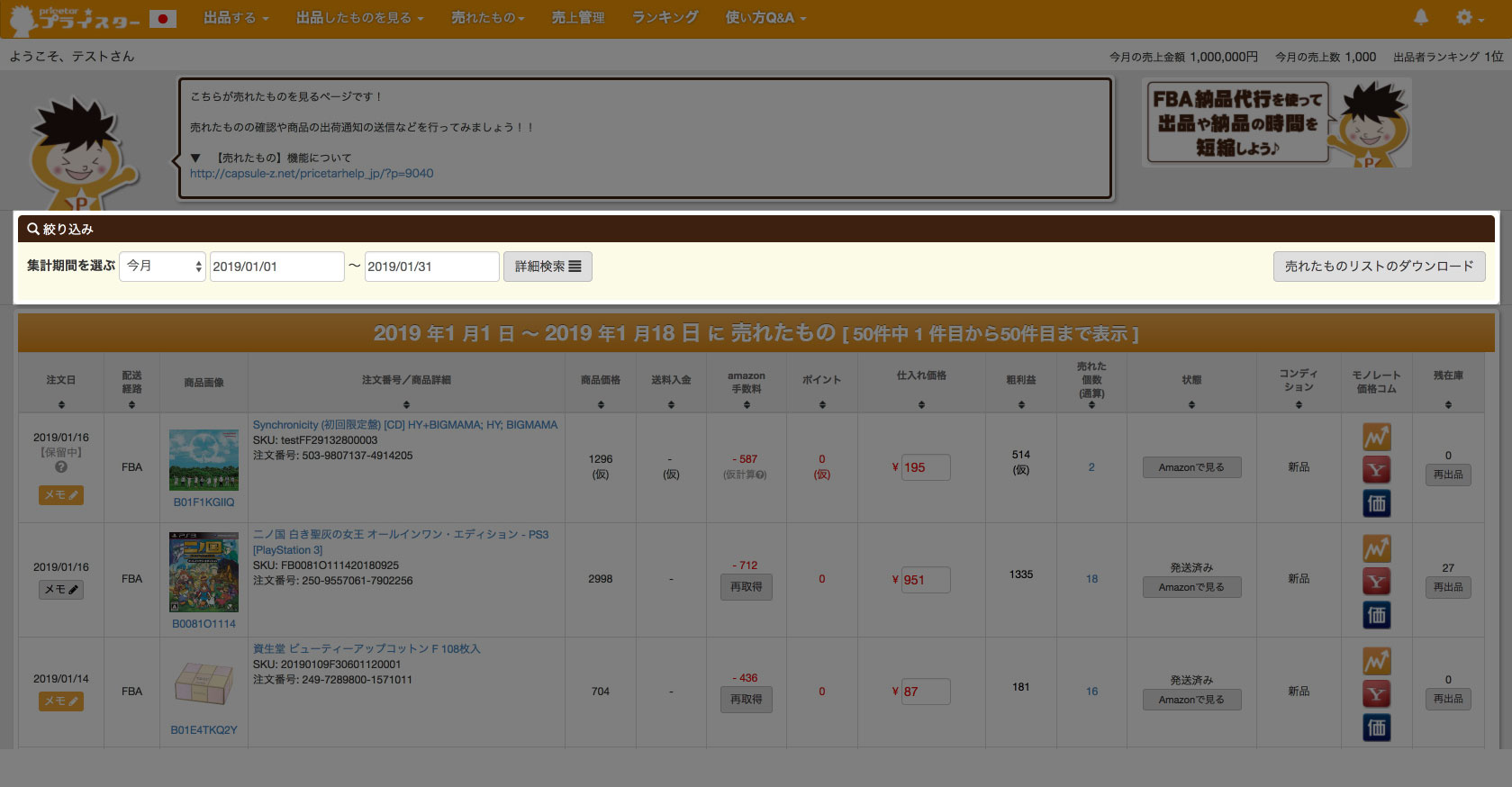Sort by 配送経路 column
The width and height of the screenshot is (1512, 787).
[x=131, y=404]
